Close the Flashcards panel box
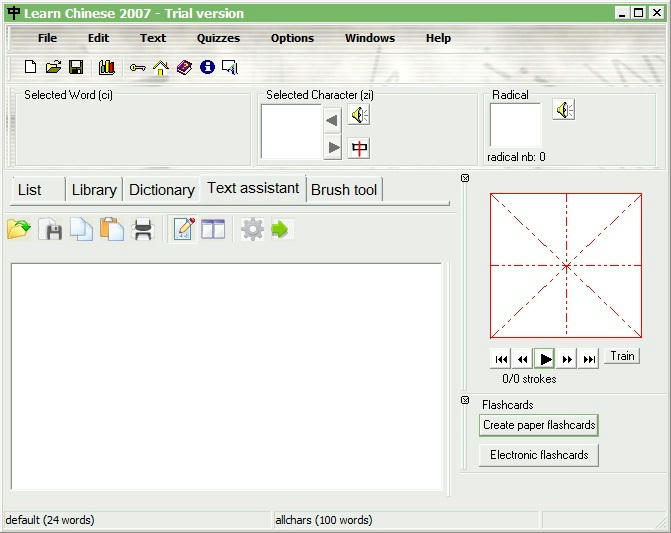This screenshot has width=671, height=533. (465, 400)
